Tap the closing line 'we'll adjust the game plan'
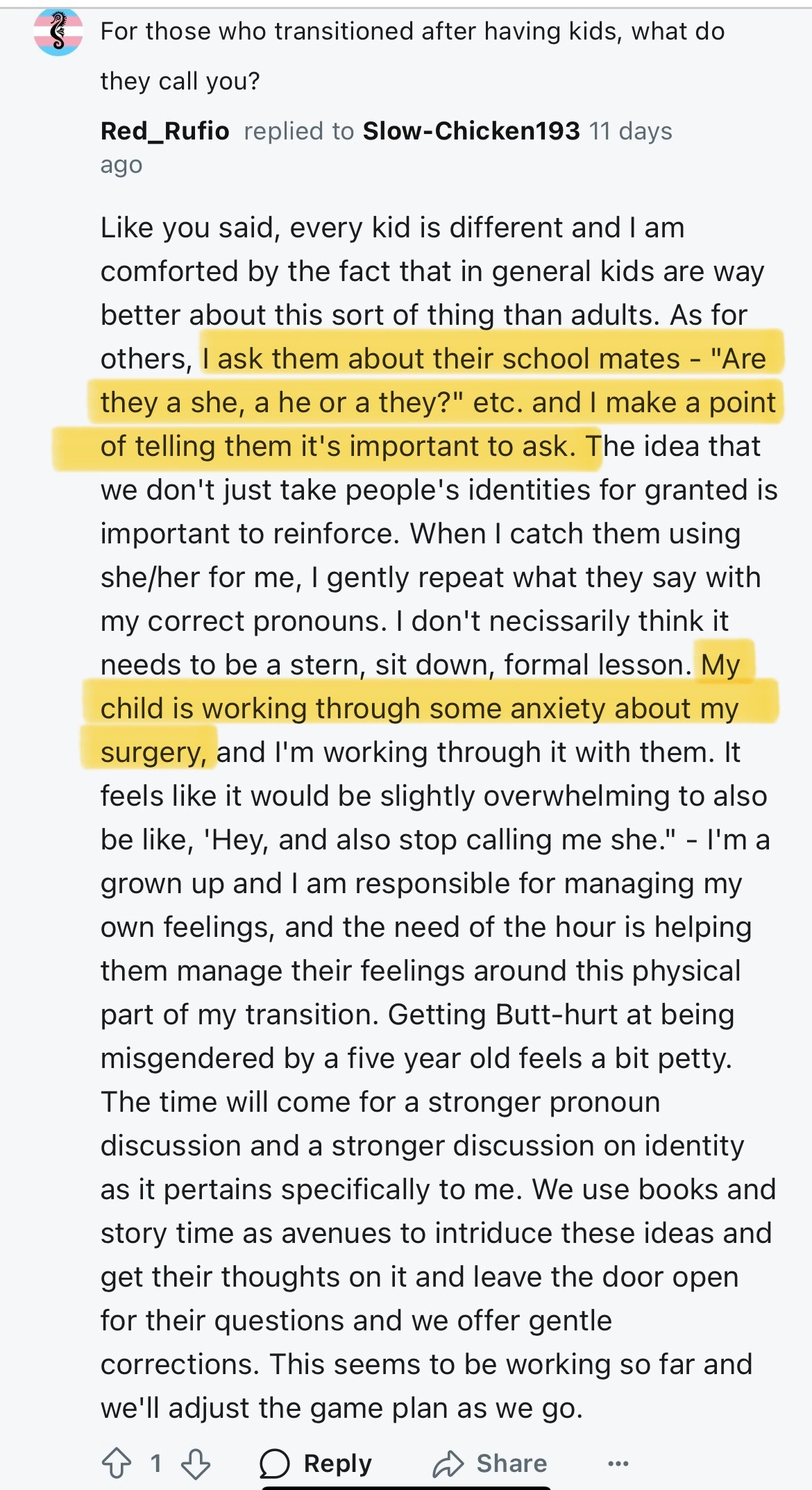Screen dimensions: 812x1490 click(x=341, y=1408)
